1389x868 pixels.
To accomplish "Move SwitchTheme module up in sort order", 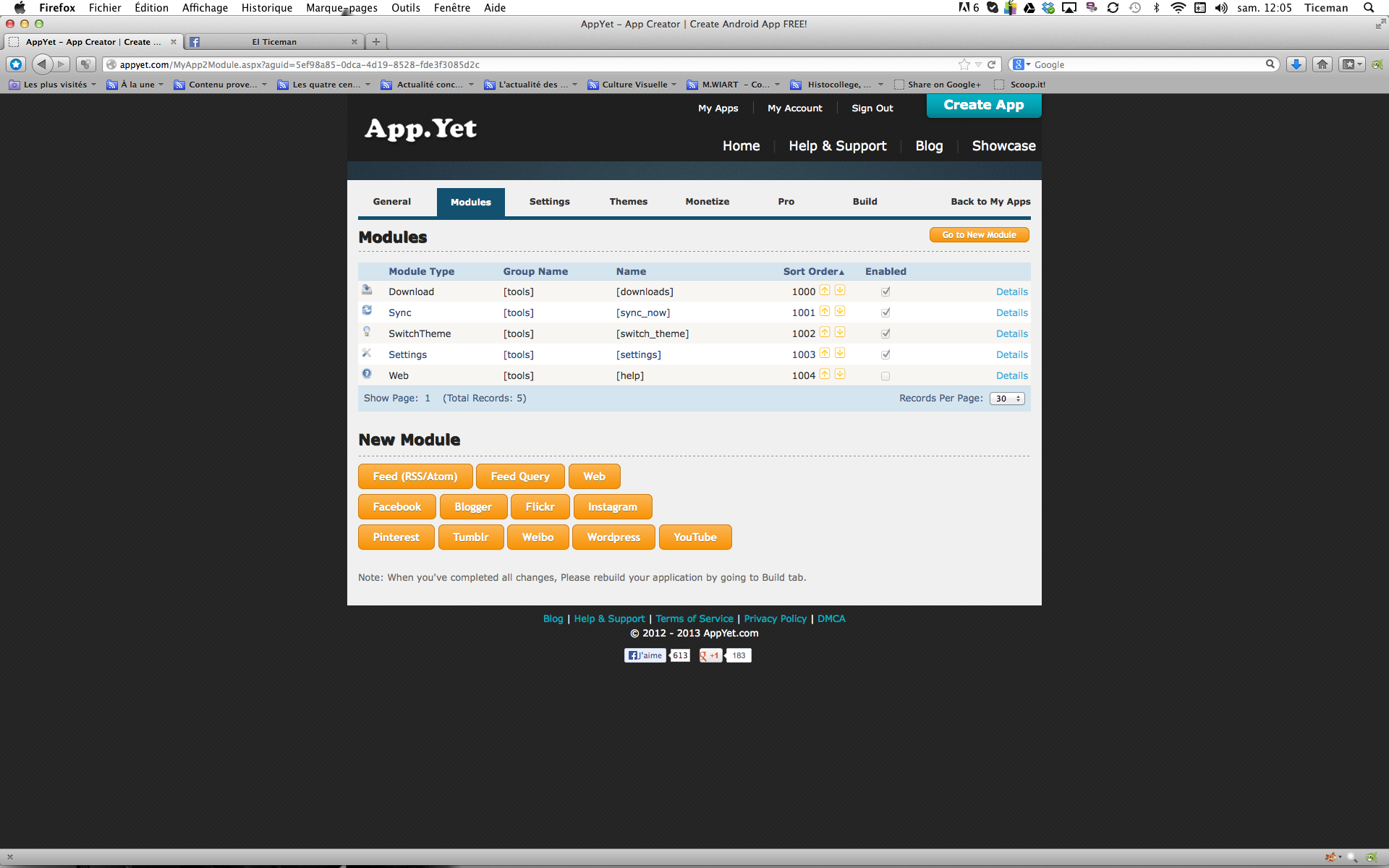I will tap(825, 333).
